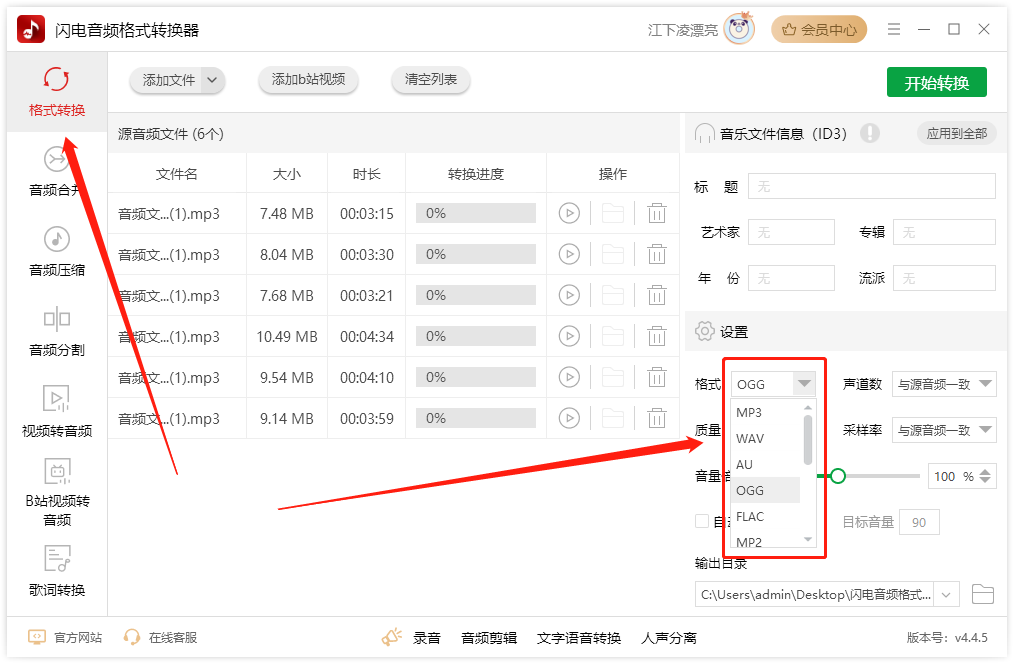Delete the first 音频文...(1).mp3 file
Screen dimensions: 1014x664
657,213
